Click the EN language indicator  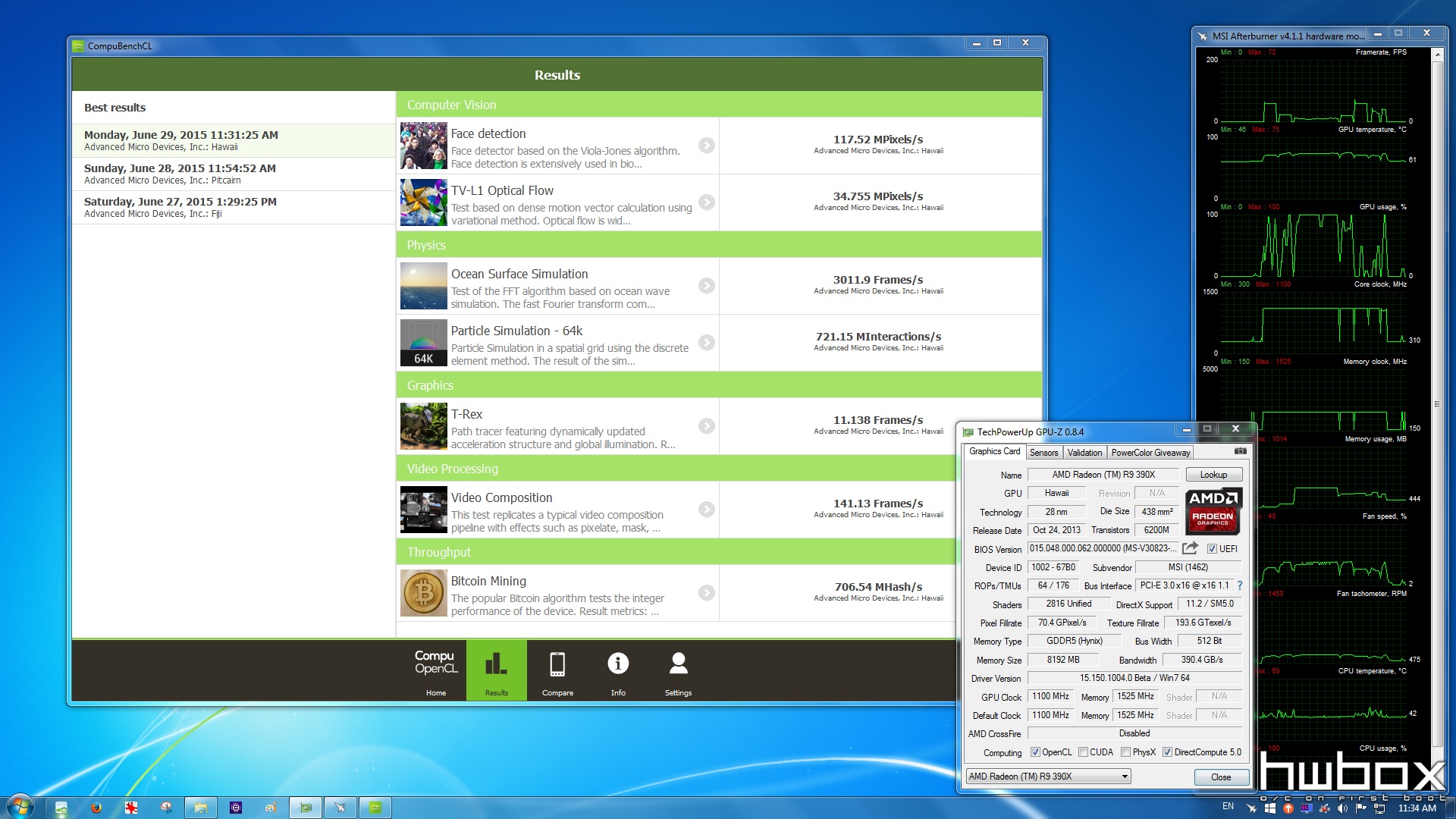[1228, 806]
